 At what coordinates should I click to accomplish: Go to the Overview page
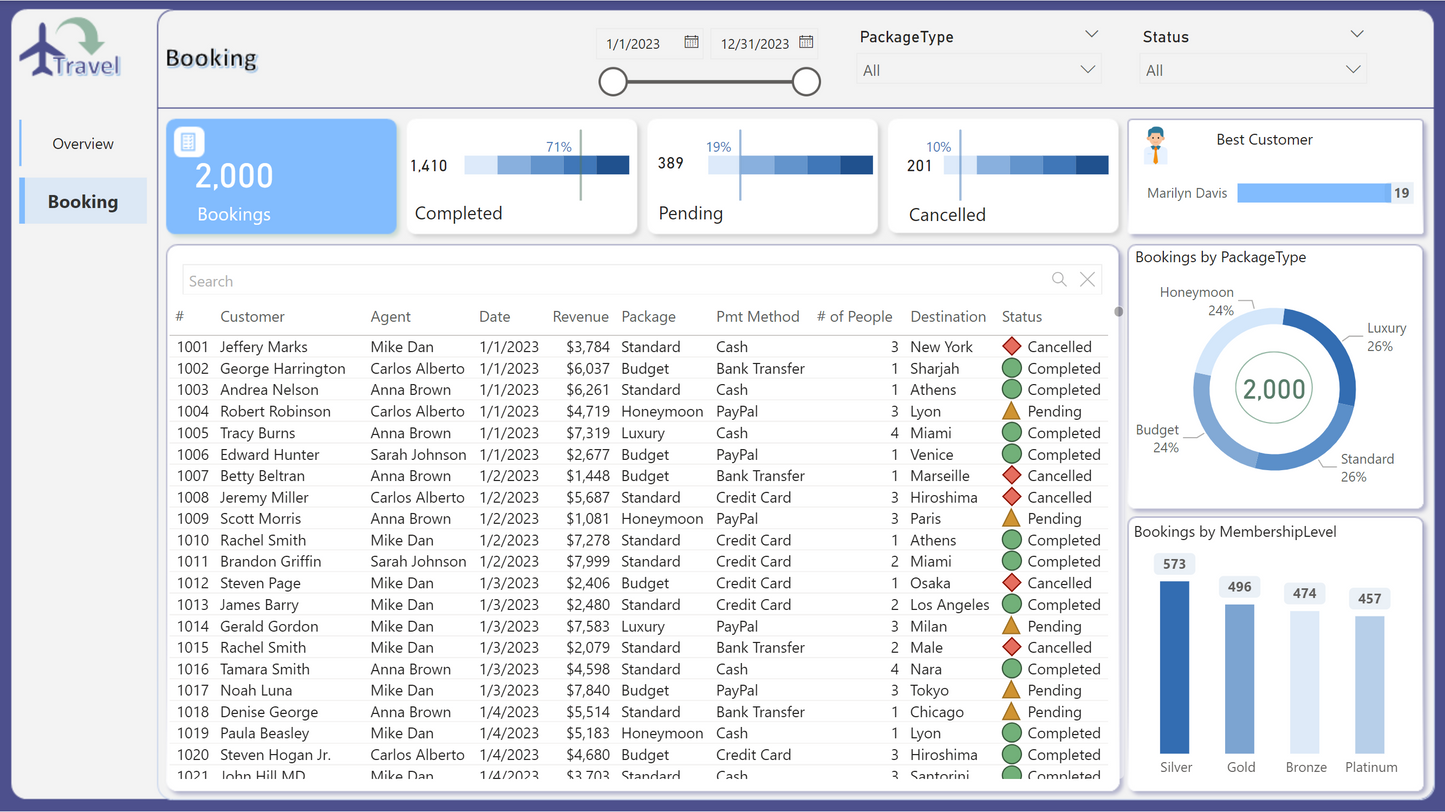[83, 143]
